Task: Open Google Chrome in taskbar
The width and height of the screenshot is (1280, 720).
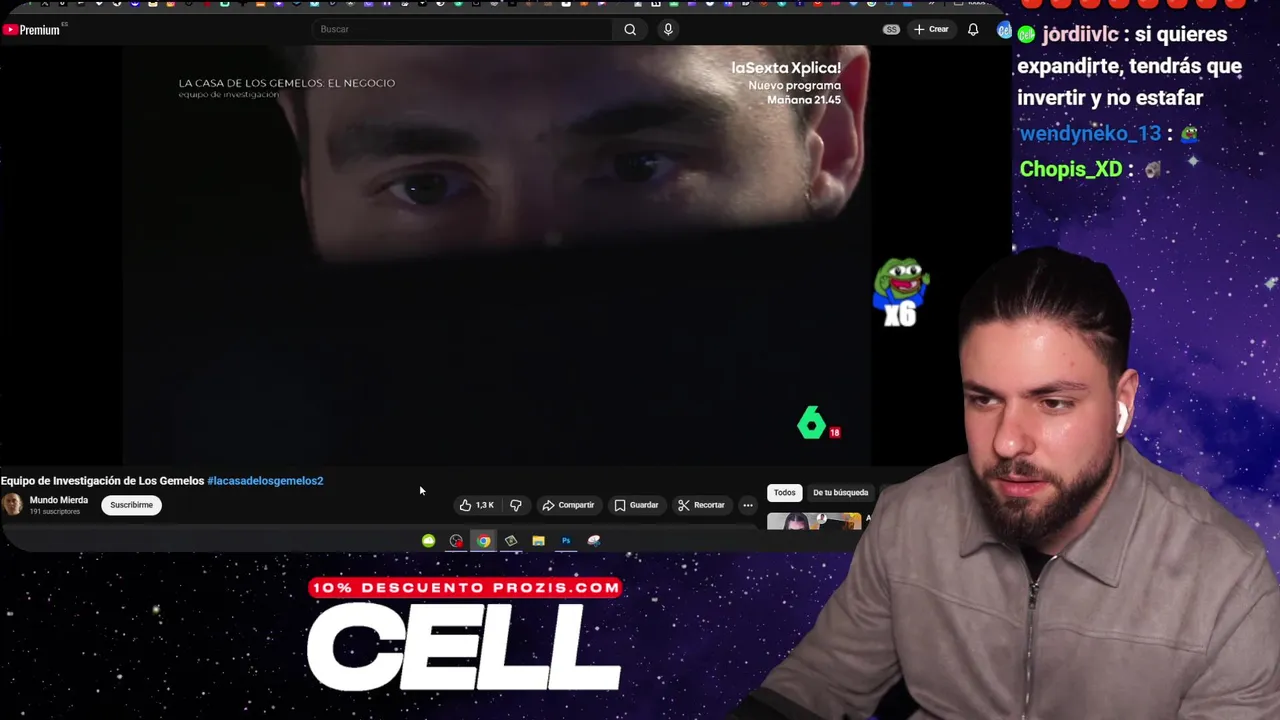Action: [x=484, y=541]
